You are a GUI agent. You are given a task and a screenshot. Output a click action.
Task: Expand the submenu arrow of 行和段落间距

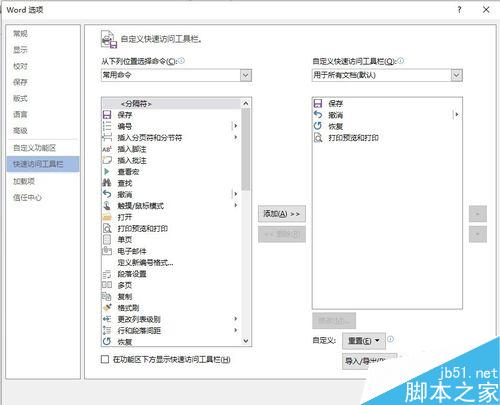[x=235, y=330]
